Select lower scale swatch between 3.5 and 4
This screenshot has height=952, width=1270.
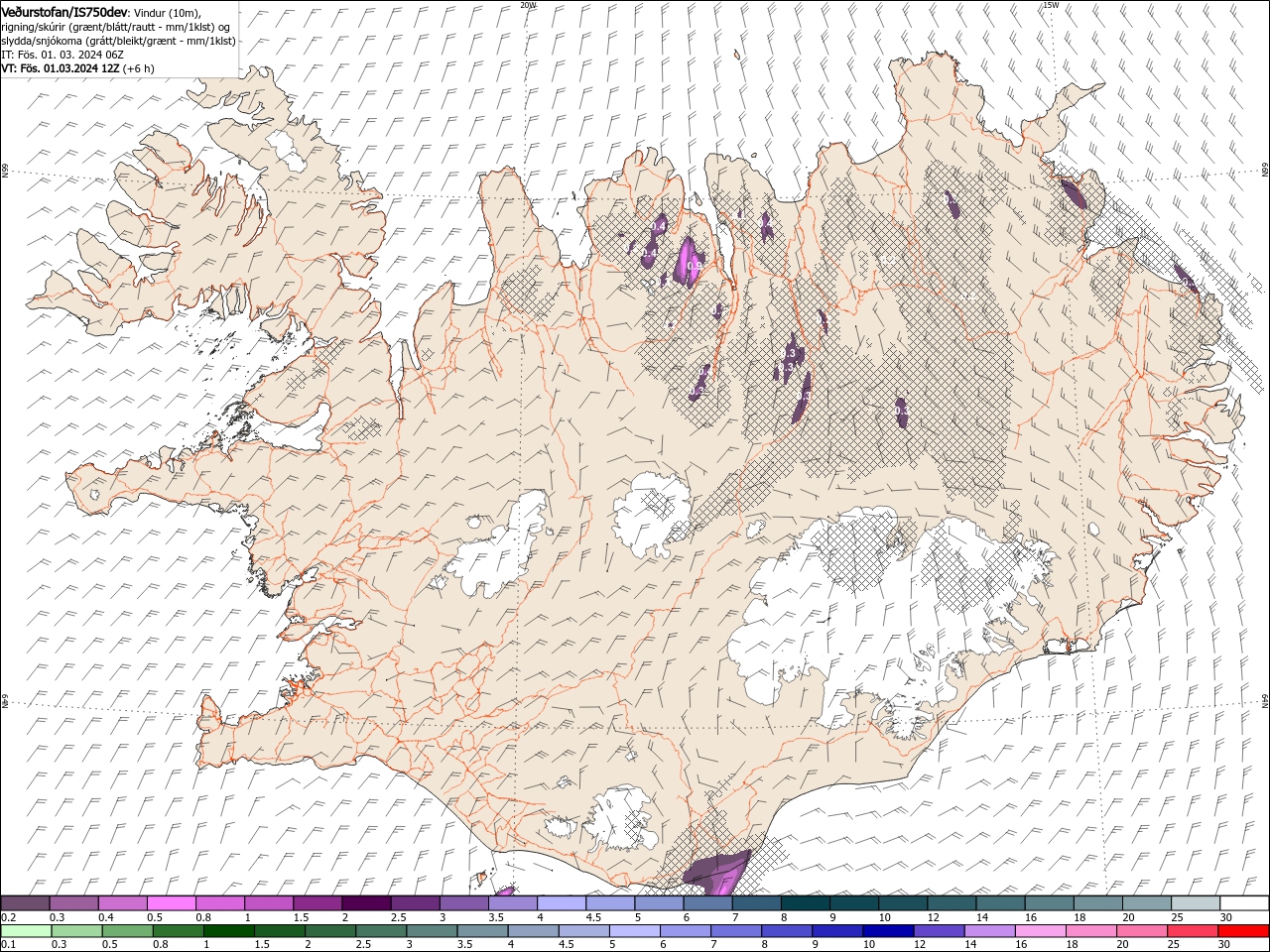[481, 931]
